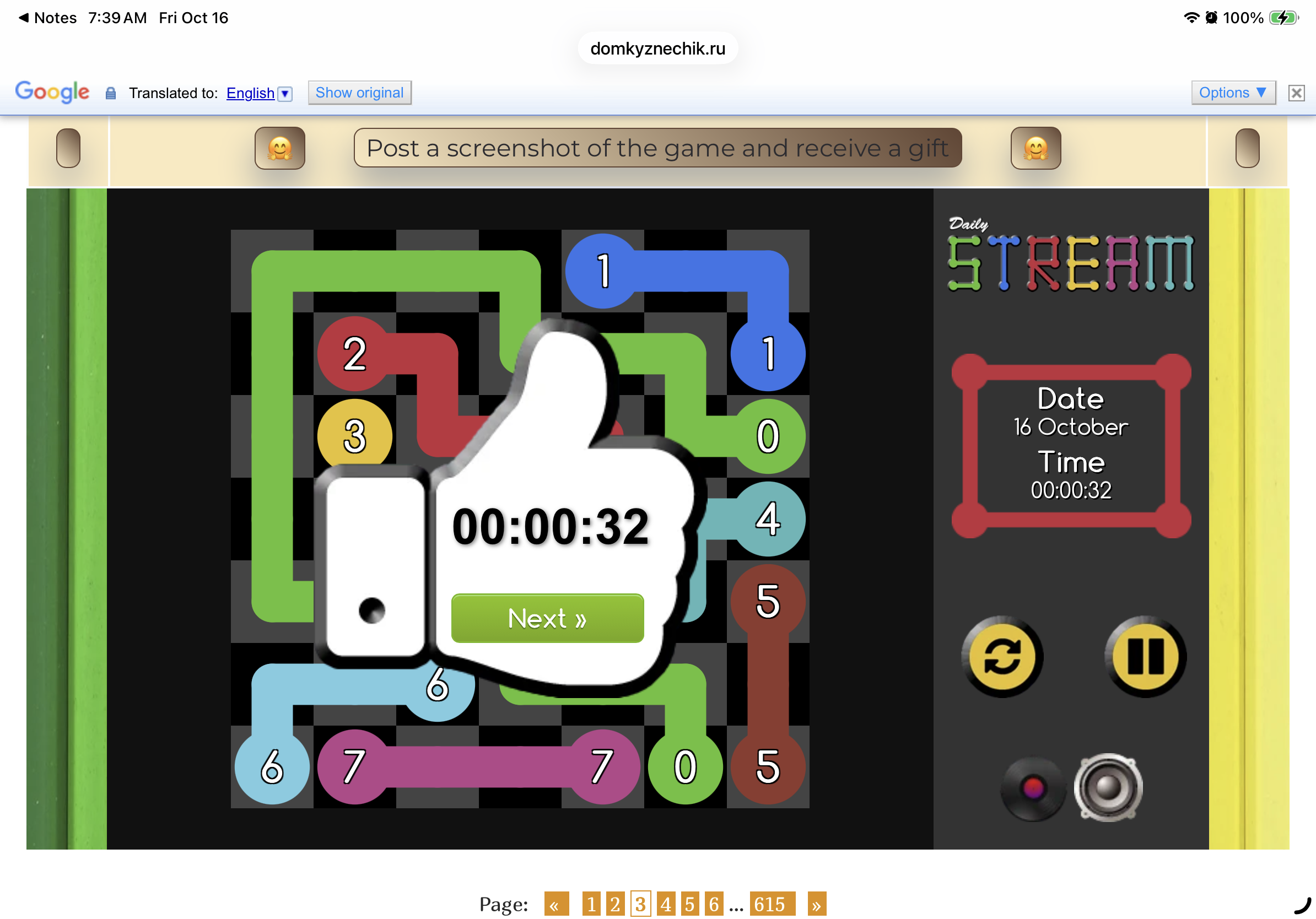1316x919 pixels.
Task: Click the battery indicator in status bar
Action: (x=1283, y=18)
